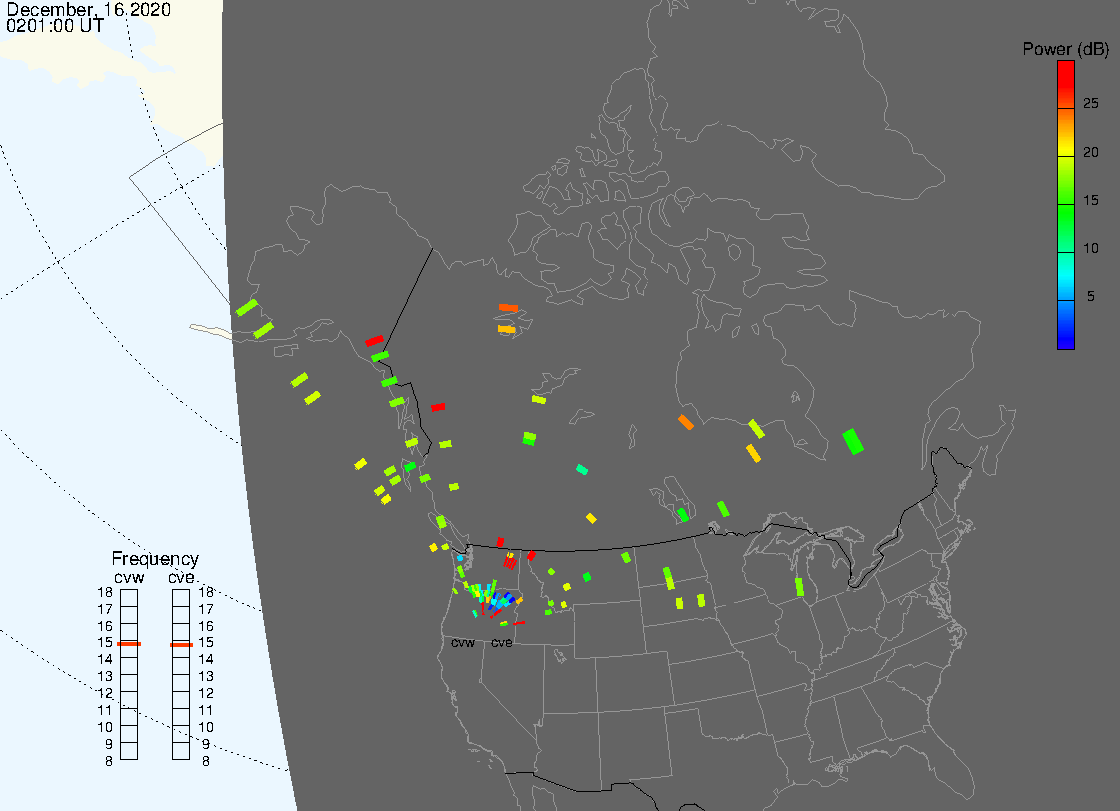Select the orange band of the power color bar

click(1065, 119)
